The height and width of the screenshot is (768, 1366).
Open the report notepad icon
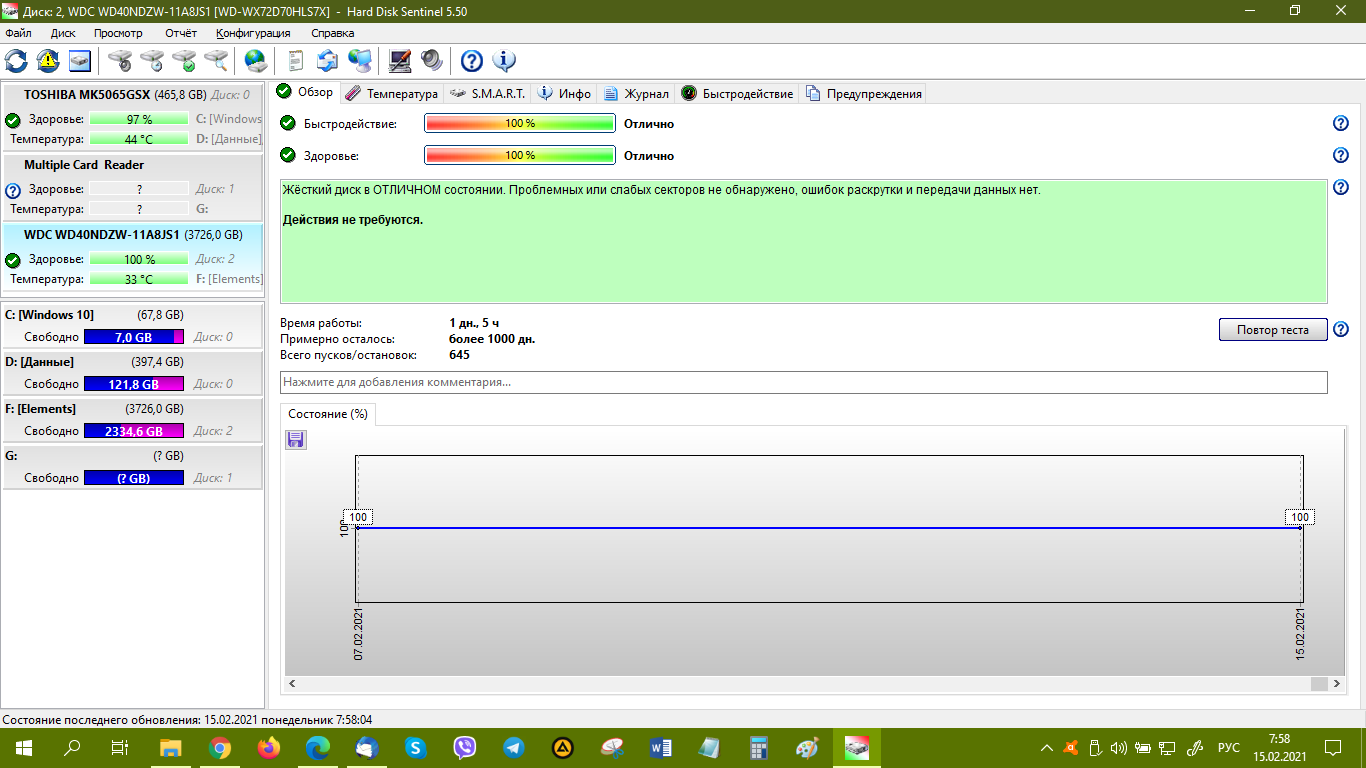click(296, 61)
